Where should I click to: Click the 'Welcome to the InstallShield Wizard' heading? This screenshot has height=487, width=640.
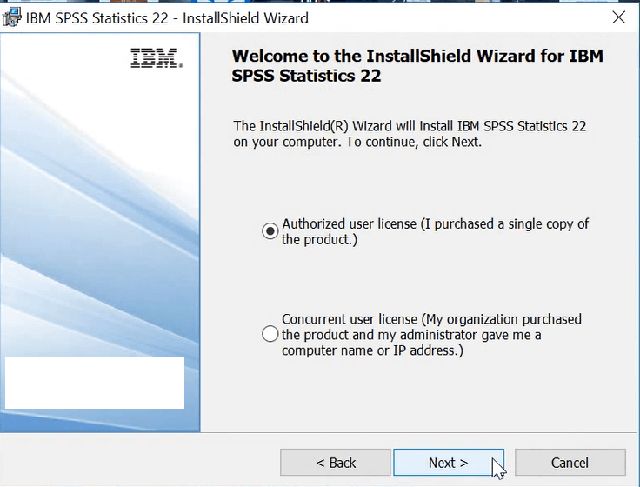pos(417,66)
